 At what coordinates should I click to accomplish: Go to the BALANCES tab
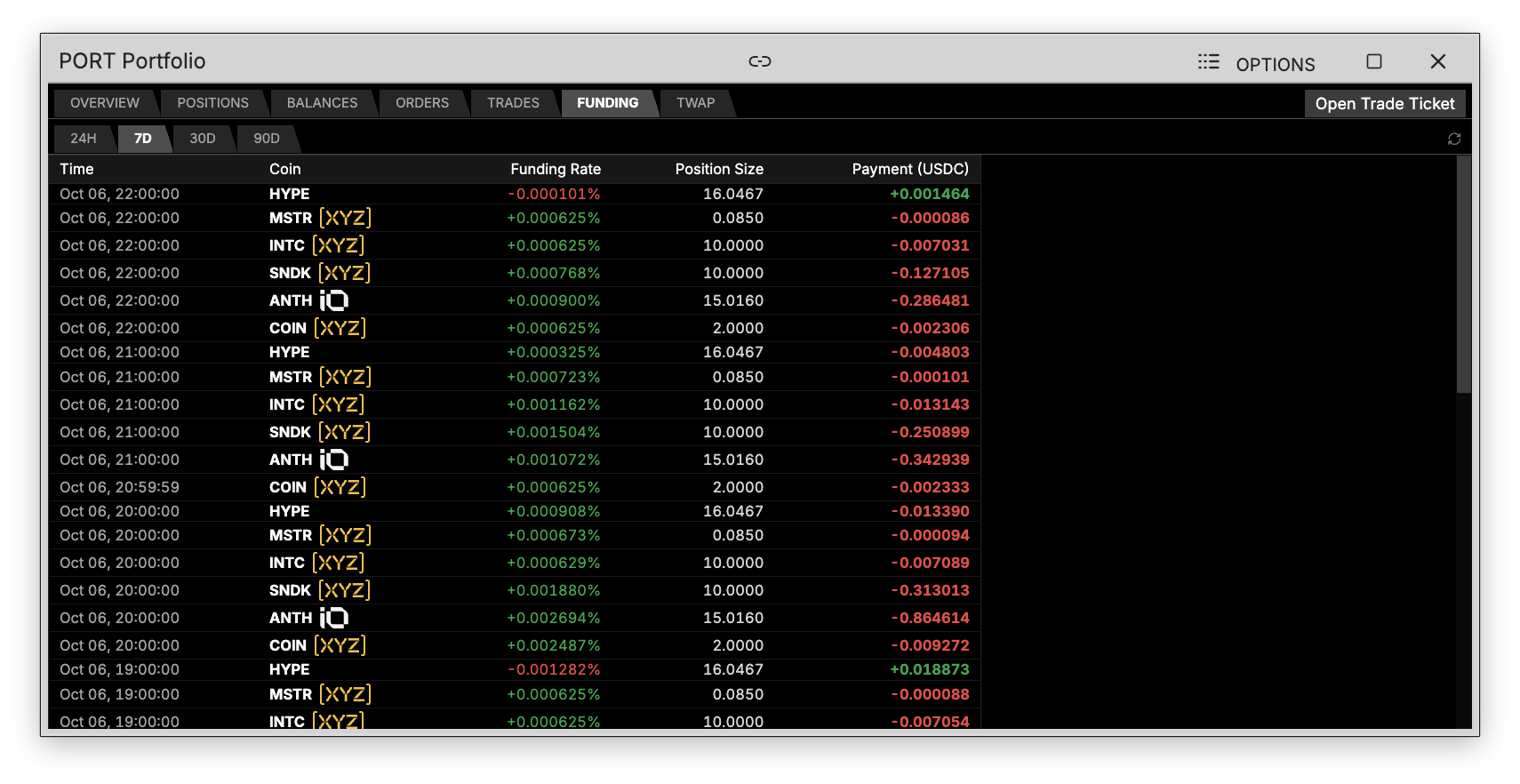pyautogui.click(x=322, y=103)
